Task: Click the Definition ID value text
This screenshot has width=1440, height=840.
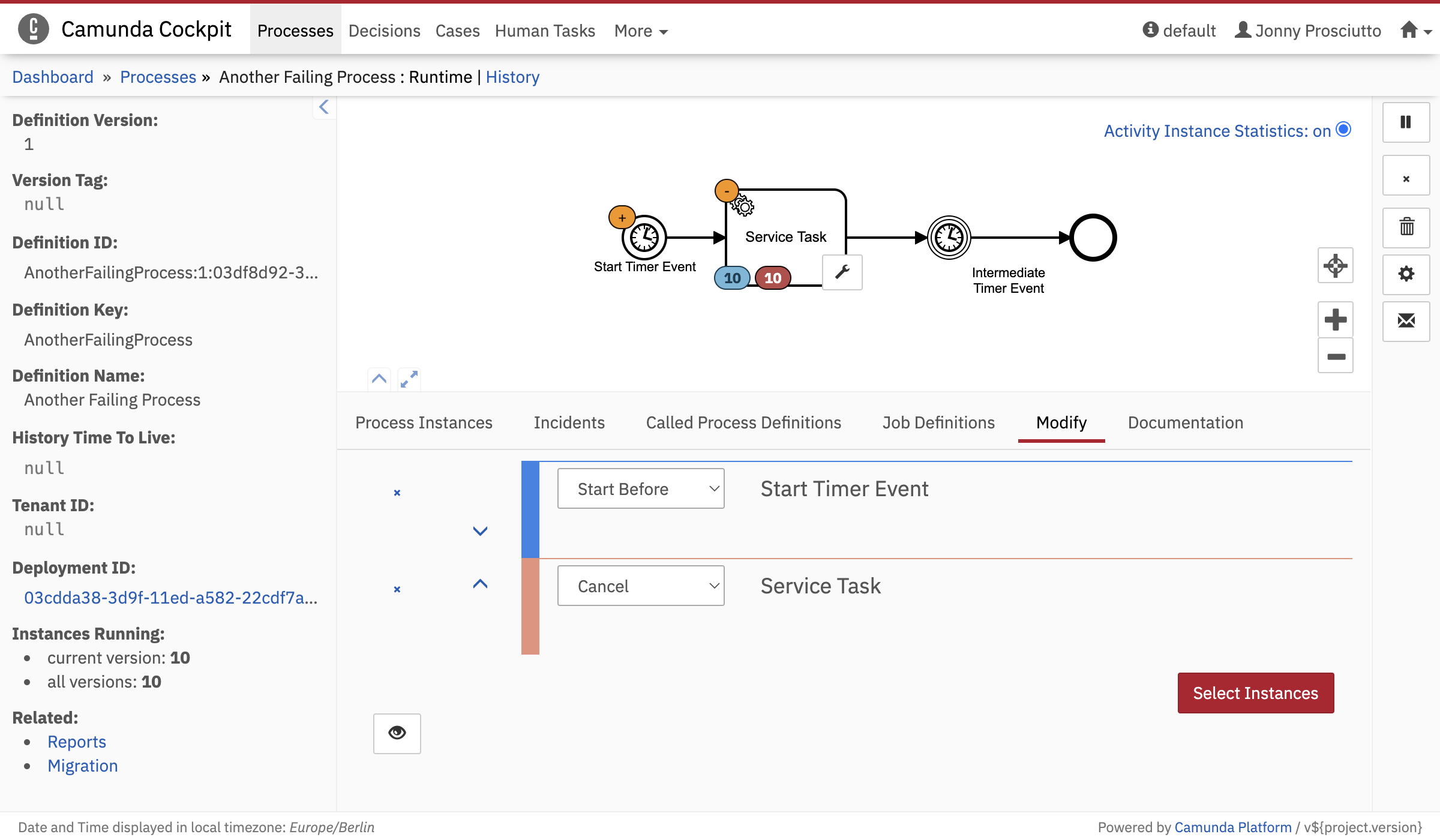Action: coord(171,272)
